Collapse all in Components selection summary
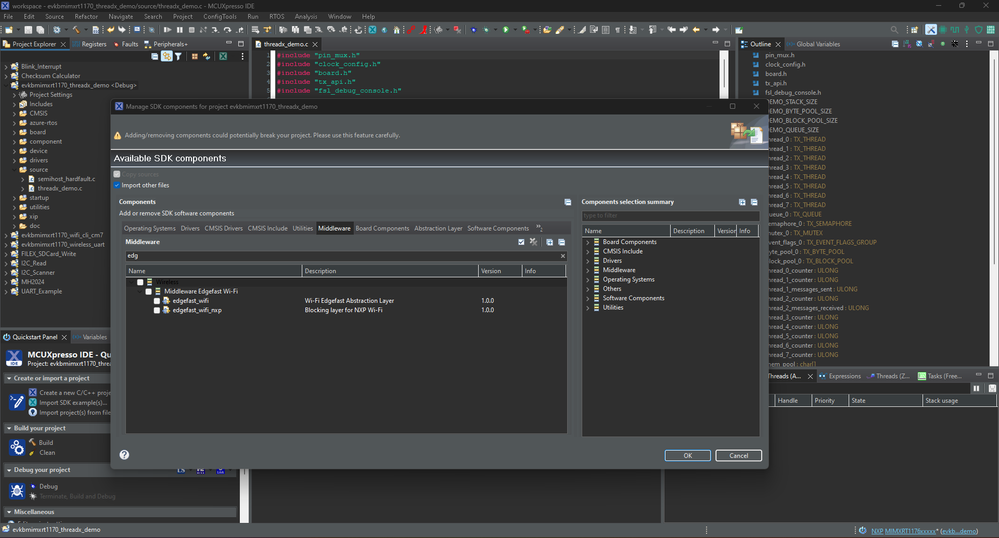This screenshot has width=999, height=538. (754, 202)
